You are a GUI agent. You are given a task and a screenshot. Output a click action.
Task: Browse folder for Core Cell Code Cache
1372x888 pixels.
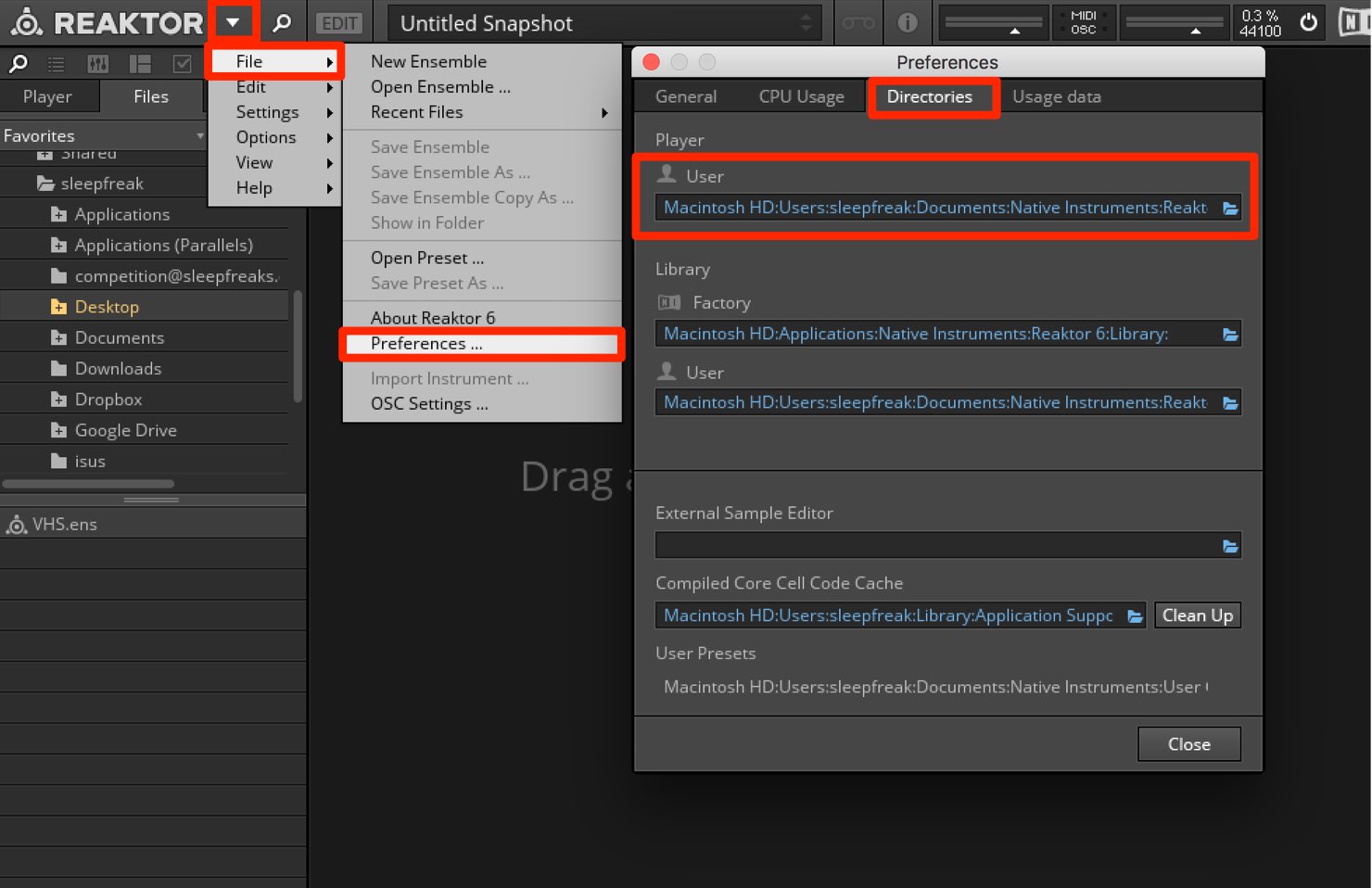(1135, 615)
